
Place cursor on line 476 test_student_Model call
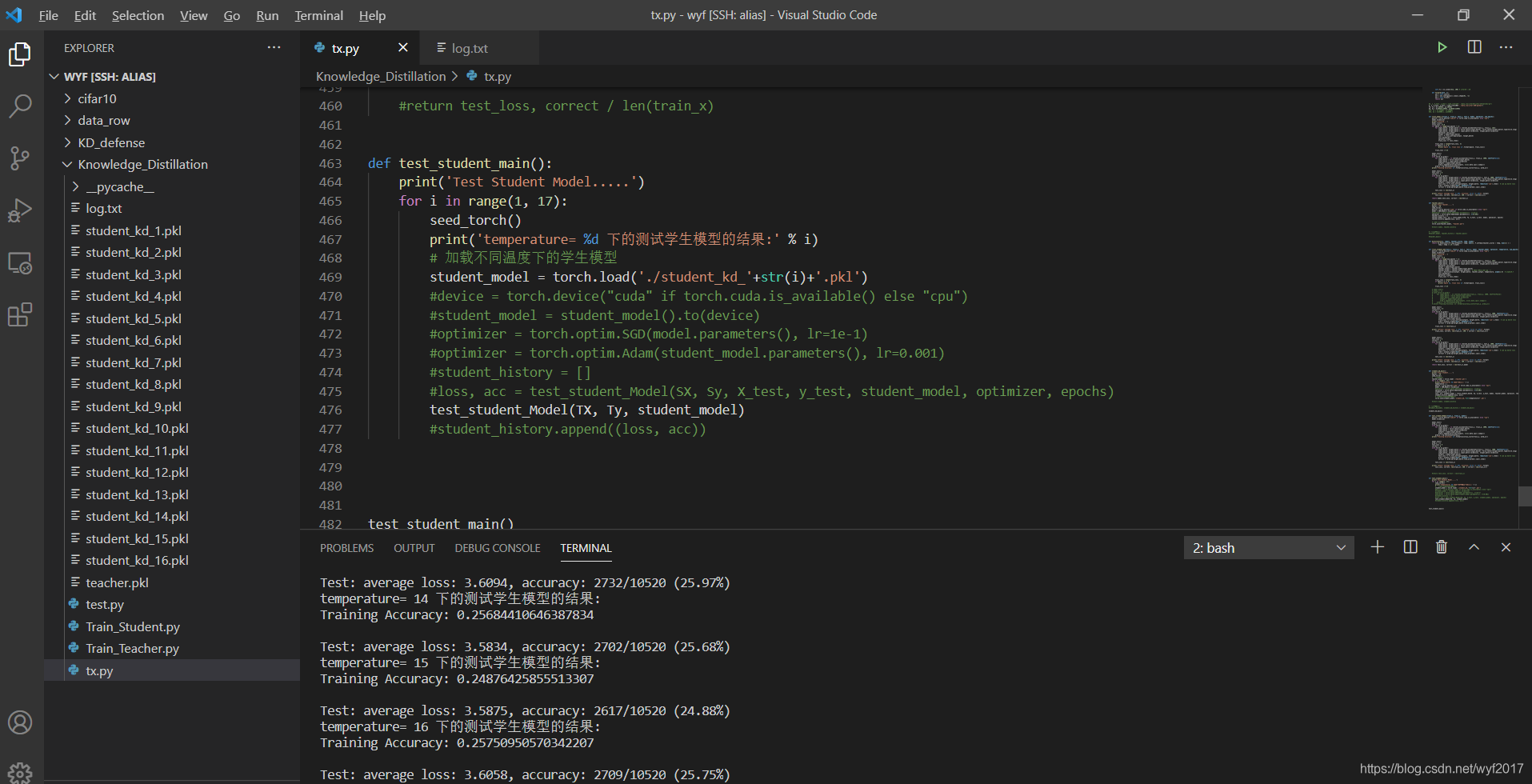click(x=587, y=410)
